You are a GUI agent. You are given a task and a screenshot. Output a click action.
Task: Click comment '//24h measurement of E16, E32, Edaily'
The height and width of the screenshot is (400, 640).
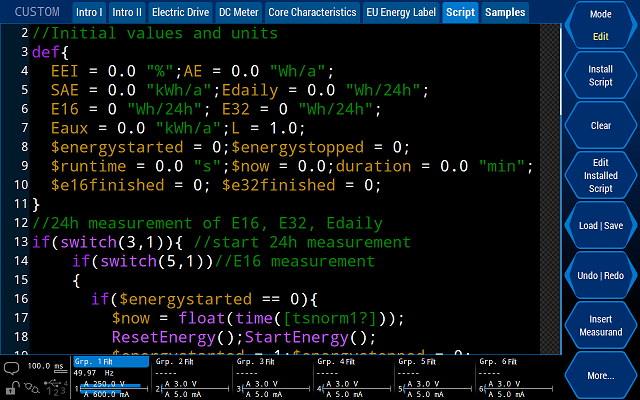[x=207, y=223]
